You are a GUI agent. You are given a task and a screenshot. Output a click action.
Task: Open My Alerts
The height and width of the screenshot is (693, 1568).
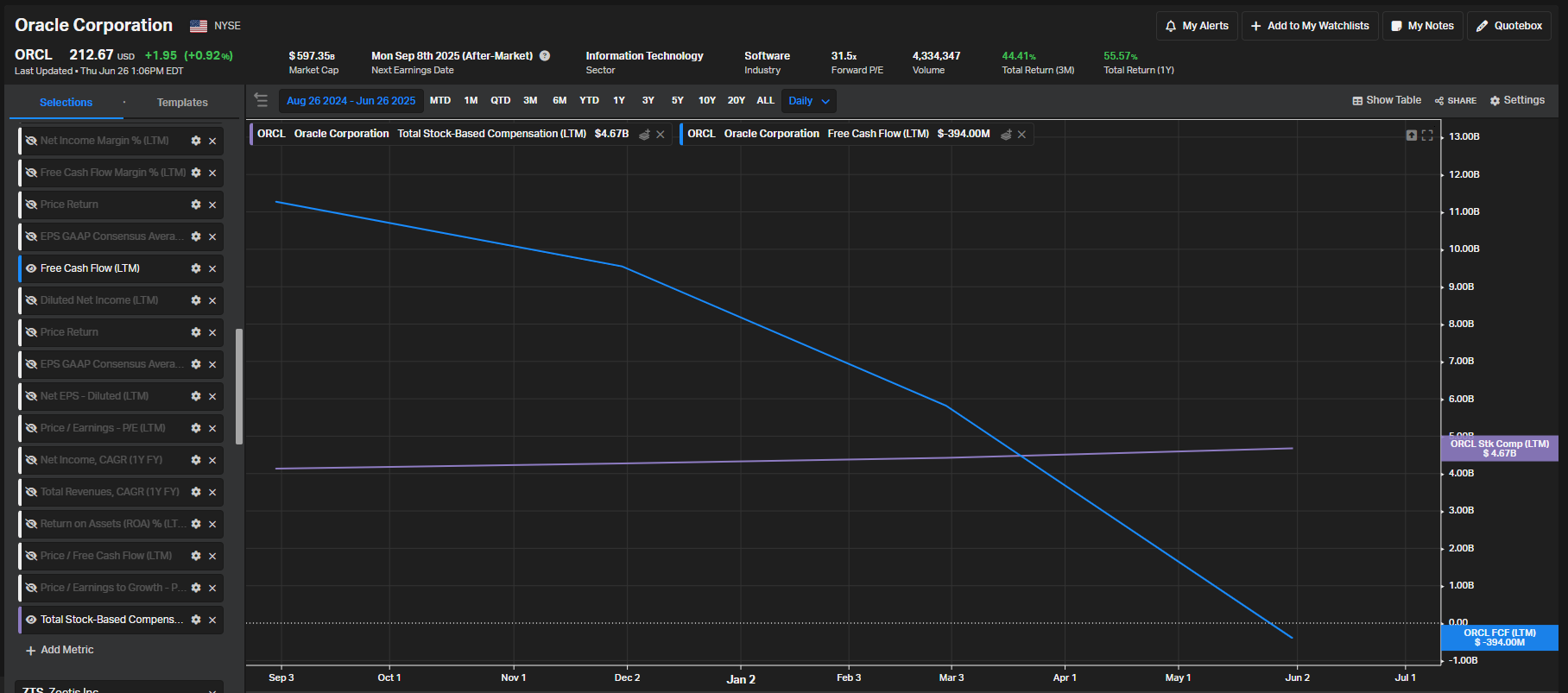coord(1197,26)
